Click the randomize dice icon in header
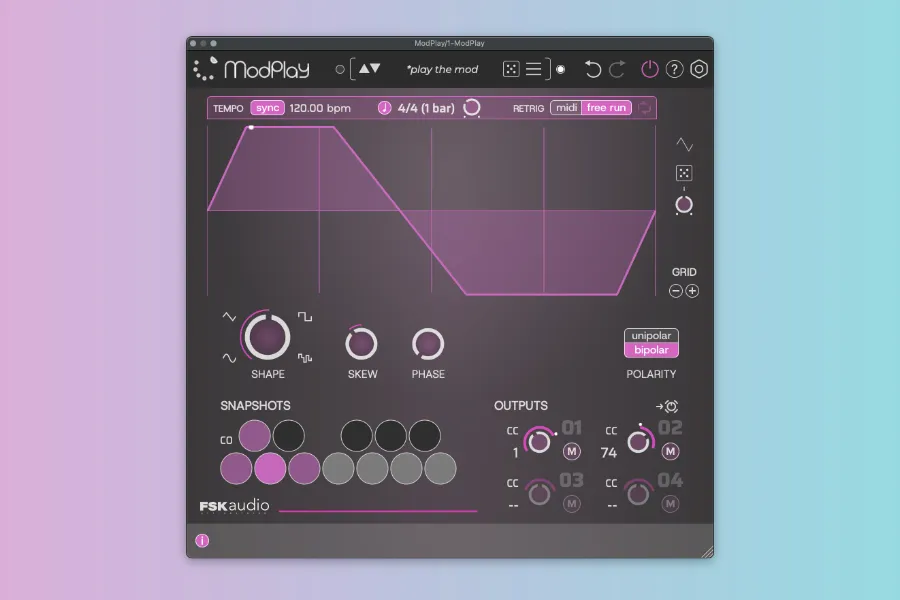The height and width of the screenshot is (600, 900). [511, 69]
